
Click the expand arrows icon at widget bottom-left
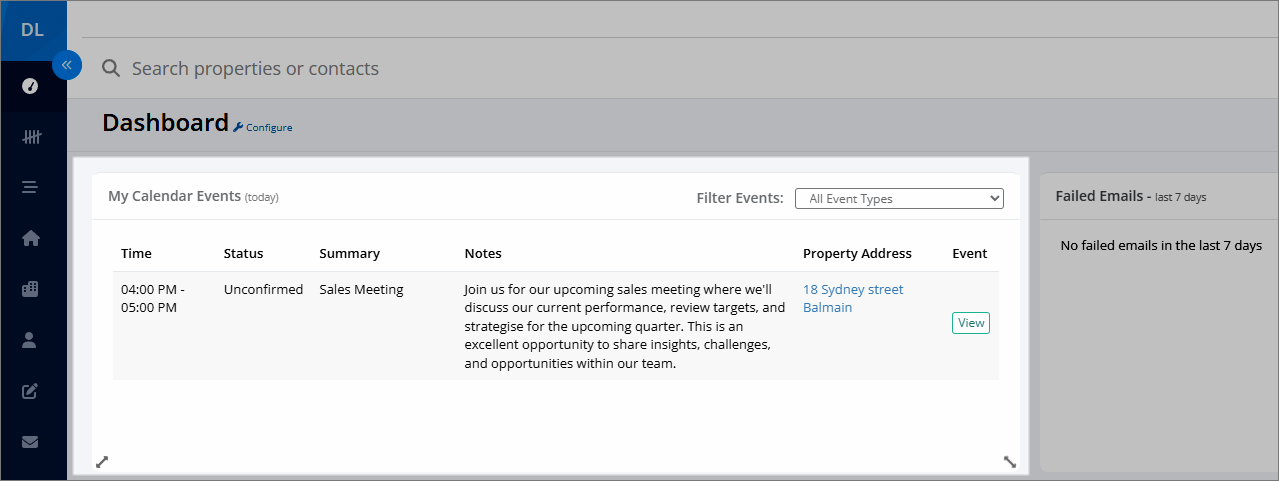pyautogui.click(x=101, y=462)
